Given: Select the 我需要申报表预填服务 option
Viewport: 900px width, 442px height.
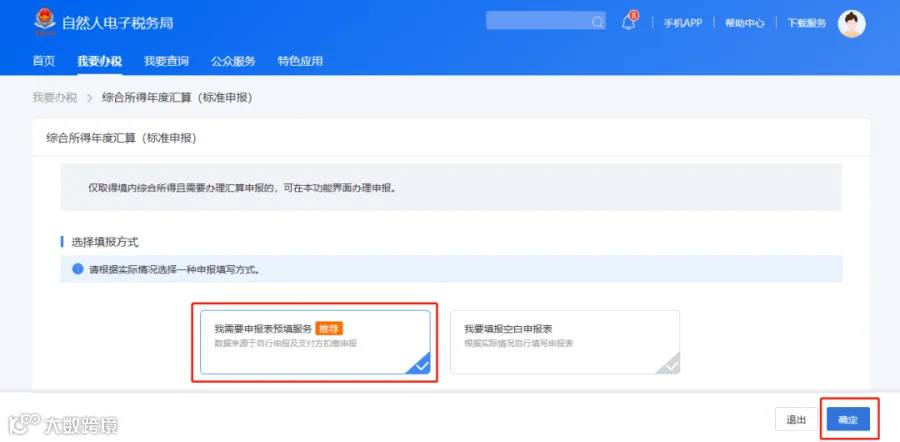Looking at the screenshot, I should [x=315, y=342].
